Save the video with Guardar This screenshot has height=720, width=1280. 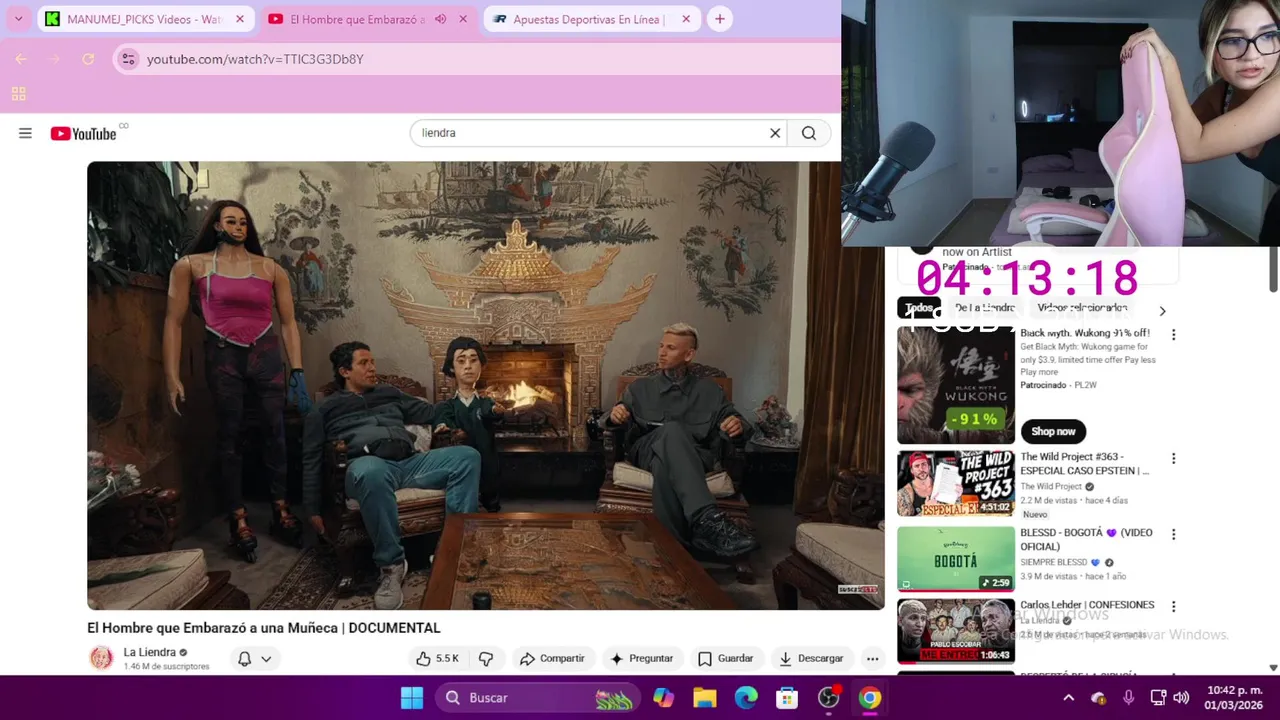725,658
